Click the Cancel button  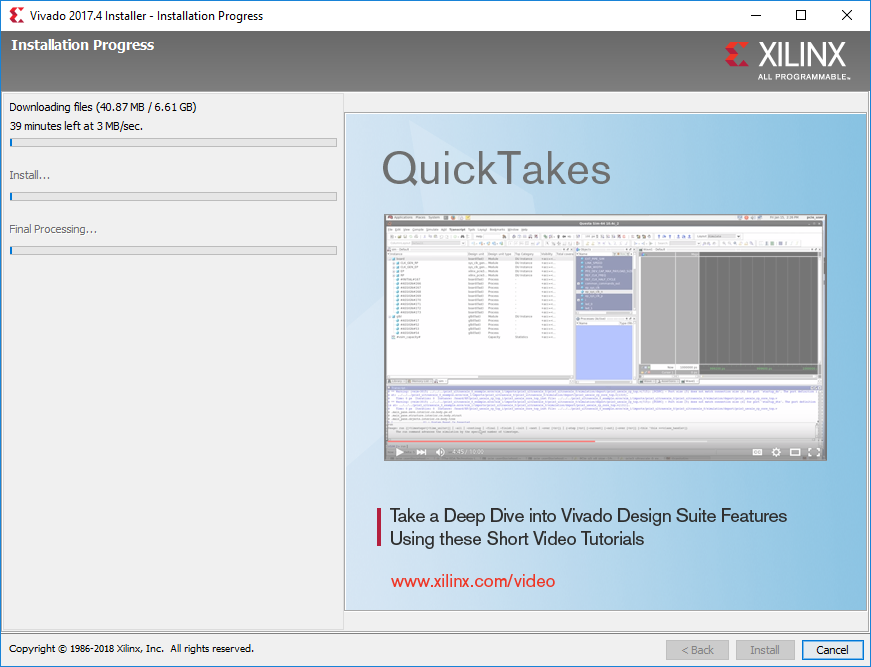pos(832,650)
